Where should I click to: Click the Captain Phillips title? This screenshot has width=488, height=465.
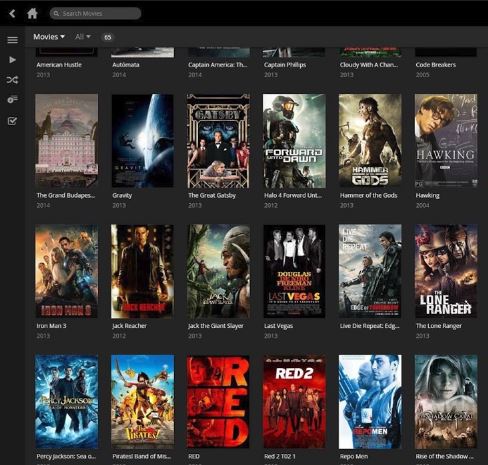pyautogui.click(x=285, y=65)
